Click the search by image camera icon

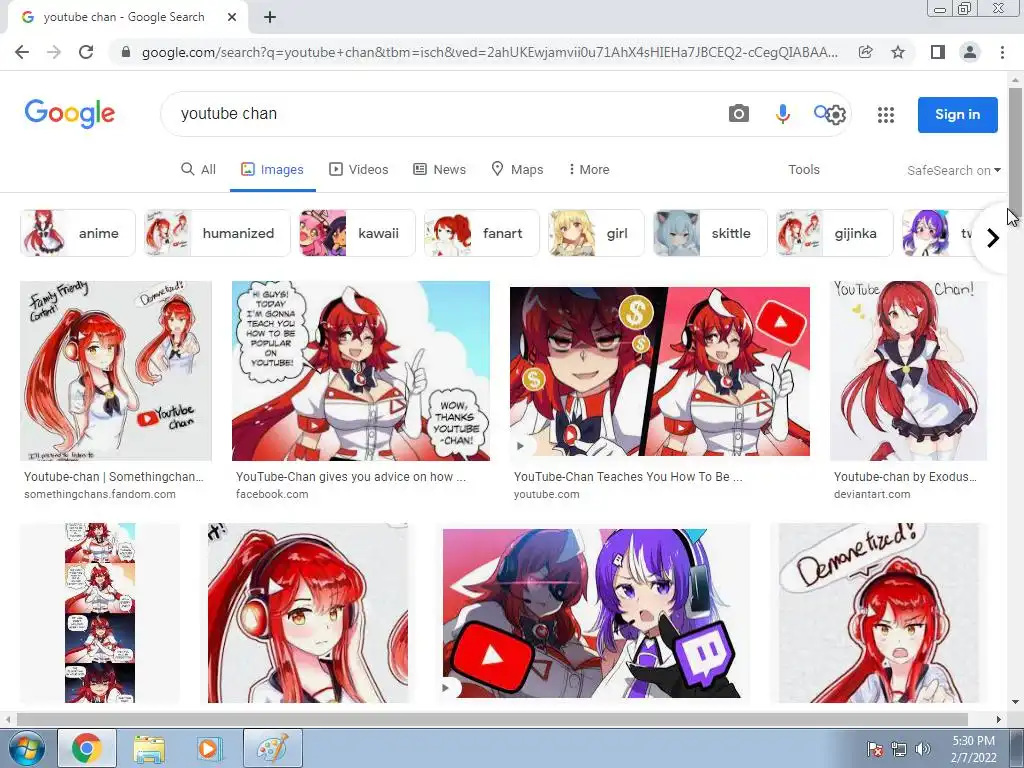click(x=739, y=114)
